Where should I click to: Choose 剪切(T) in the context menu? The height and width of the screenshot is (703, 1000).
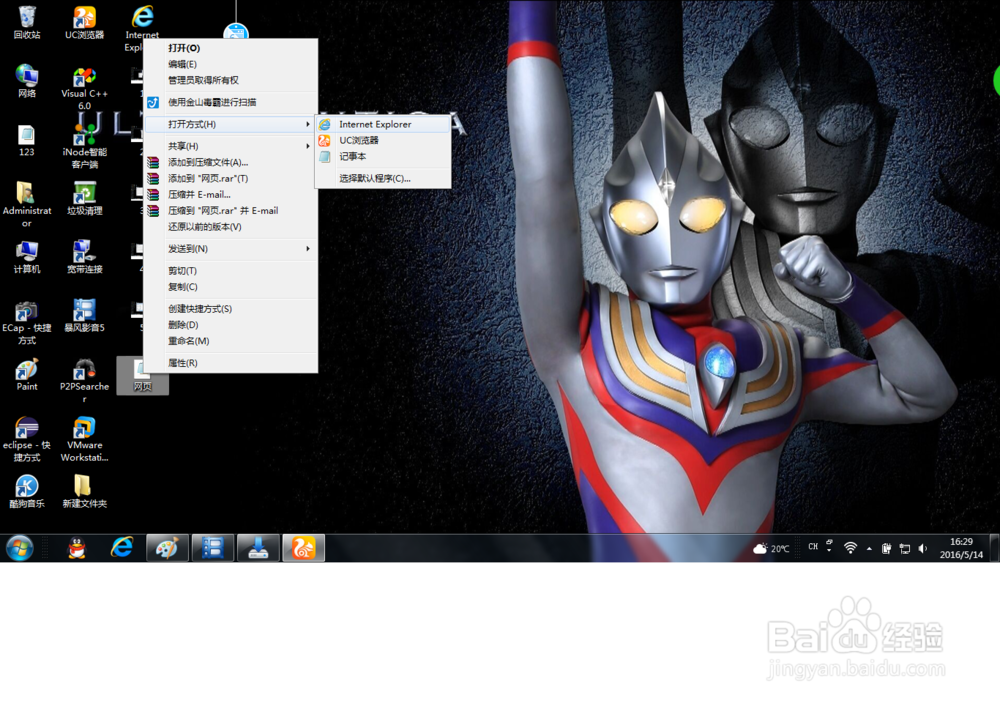coord(231,270)
